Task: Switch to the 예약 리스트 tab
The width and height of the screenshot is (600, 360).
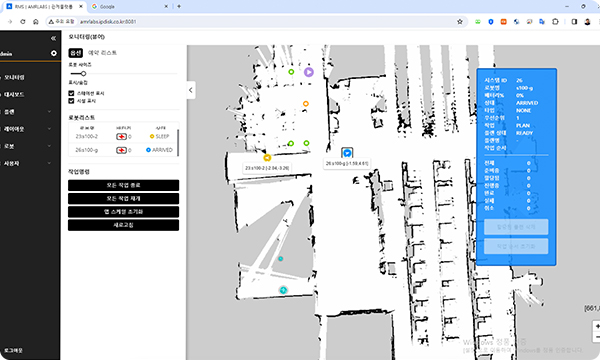Action: tap(102, 53)
